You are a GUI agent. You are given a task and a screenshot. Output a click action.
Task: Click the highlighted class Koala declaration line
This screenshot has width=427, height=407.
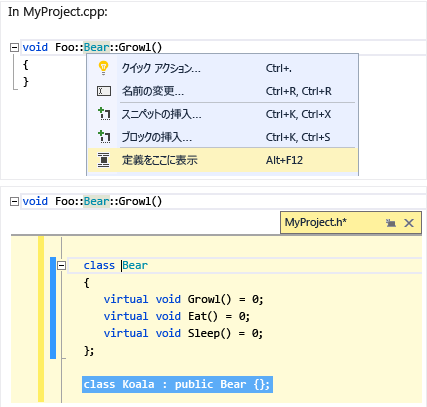pyautogui.click(x=177, y=384)
